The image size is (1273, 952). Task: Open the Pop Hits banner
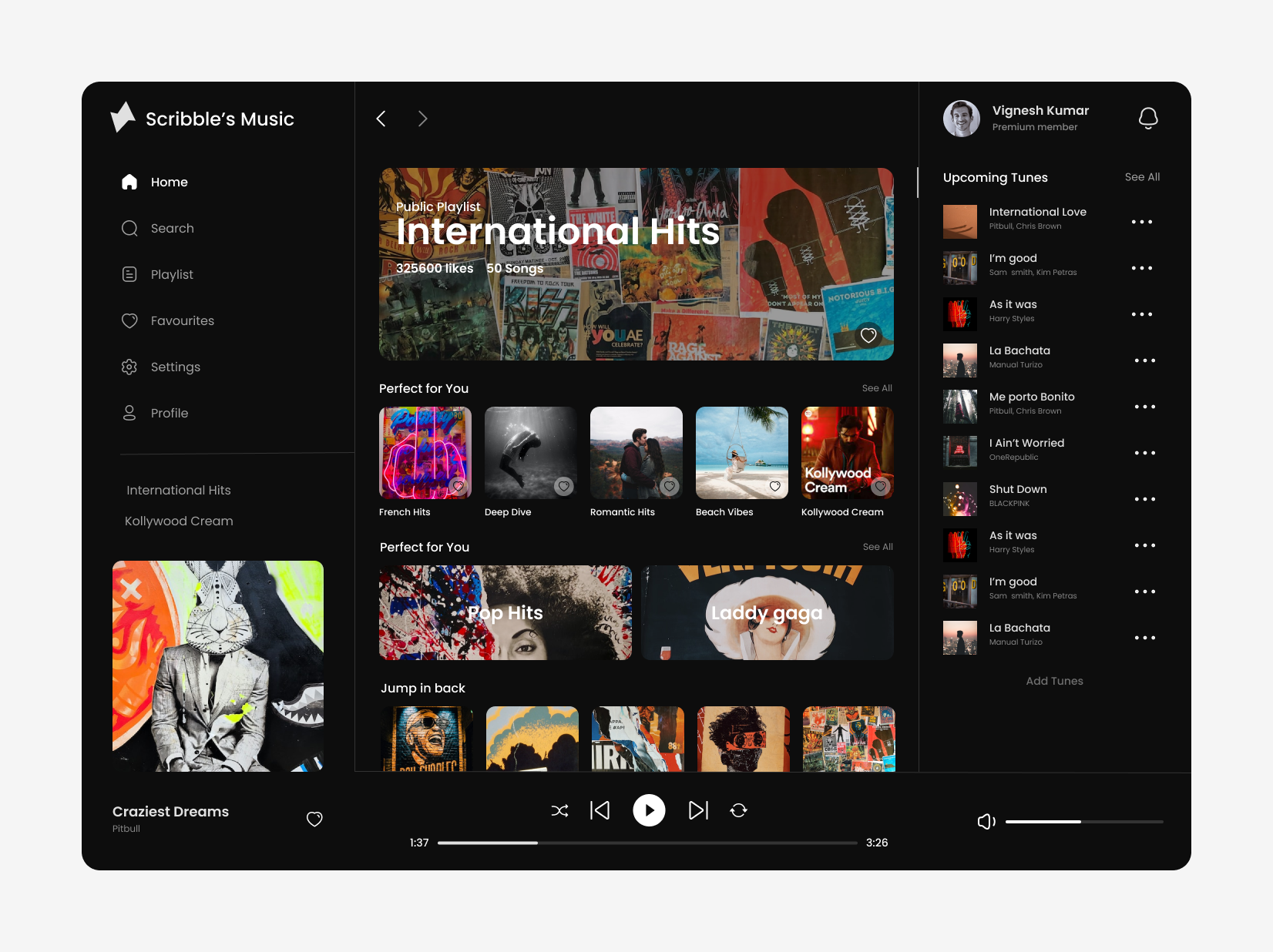click(x=506, y=613)
